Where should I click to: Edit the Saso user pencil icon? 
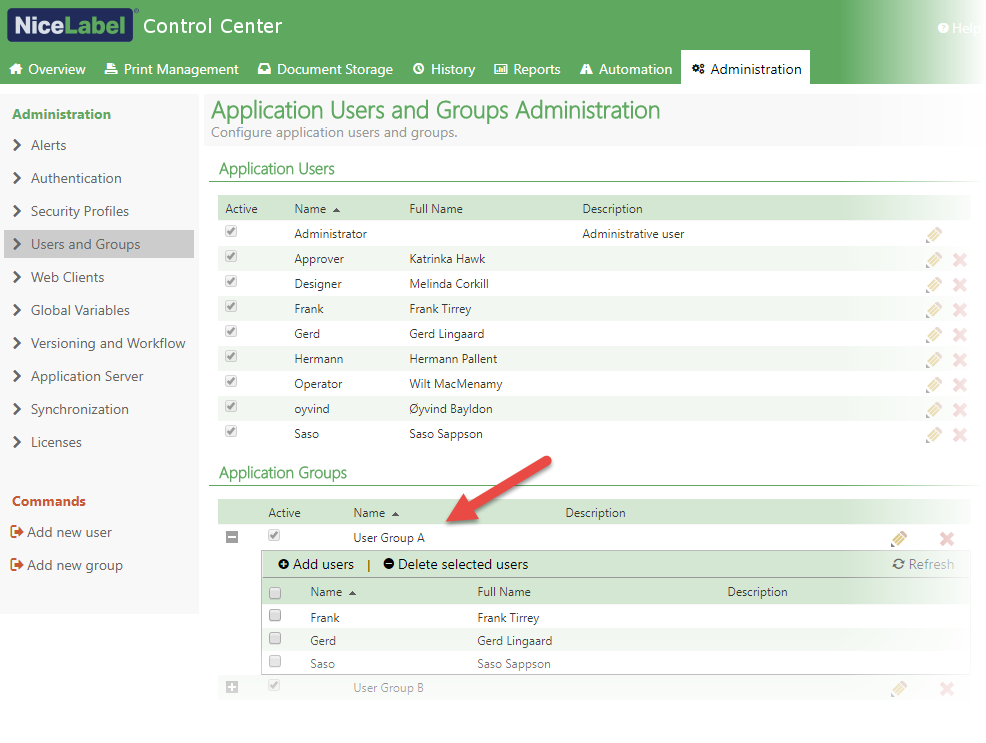tap(934, 434)
